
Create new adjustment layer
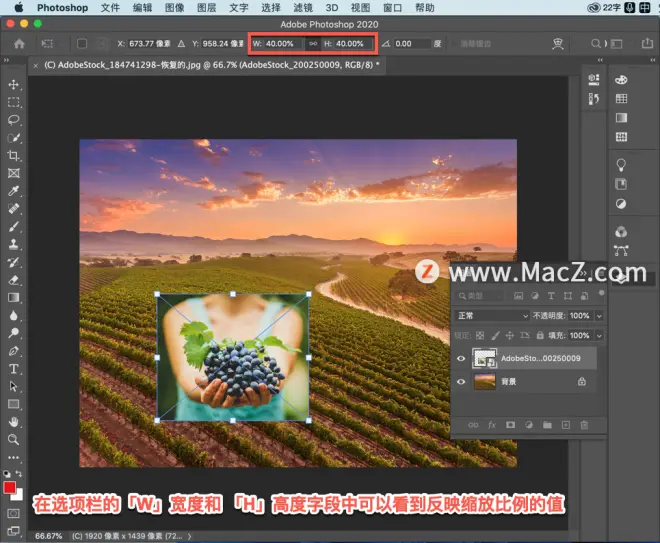click(x=529, y=425)
